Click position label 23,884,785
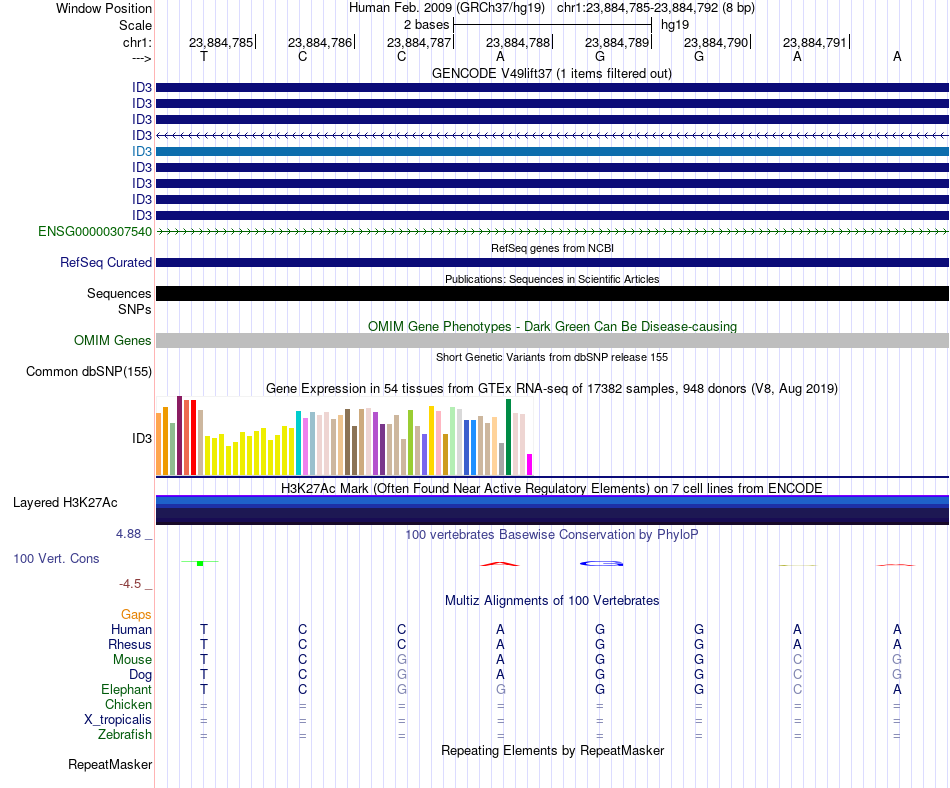The width and height of the screenshot is (950, 788). (221, 42)
